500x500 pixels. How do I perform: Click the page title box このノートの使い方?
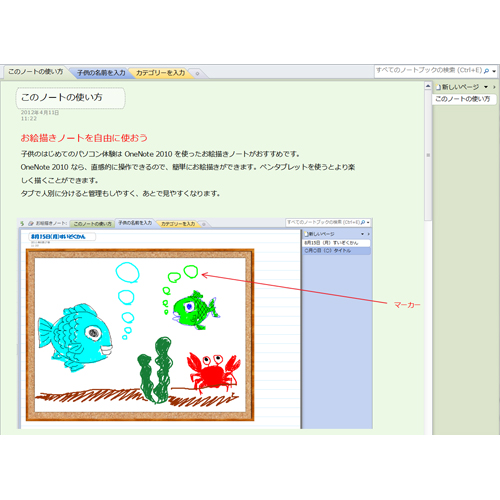click(x=71, y=98)
